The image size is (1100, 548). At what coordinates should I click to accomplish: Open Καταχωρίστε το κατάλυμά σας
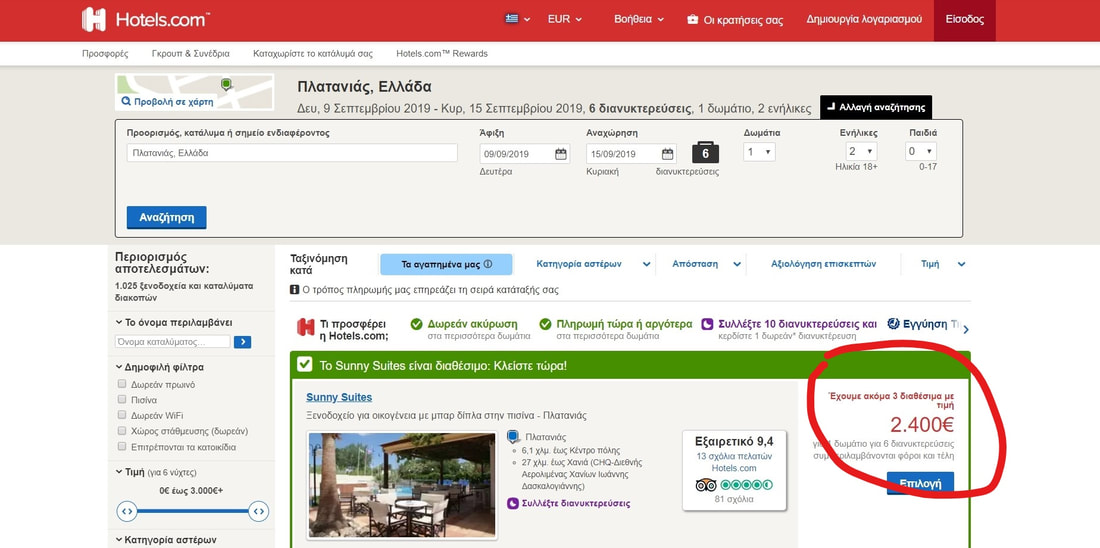tap(313, 53)
